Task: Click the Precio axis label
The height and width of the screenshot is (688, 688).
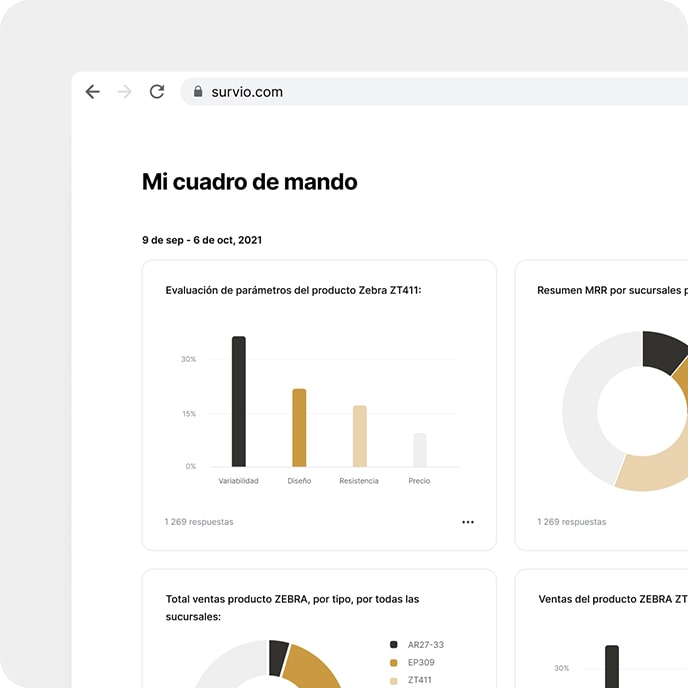Action: pyautogui.click(x=419, y=481)
